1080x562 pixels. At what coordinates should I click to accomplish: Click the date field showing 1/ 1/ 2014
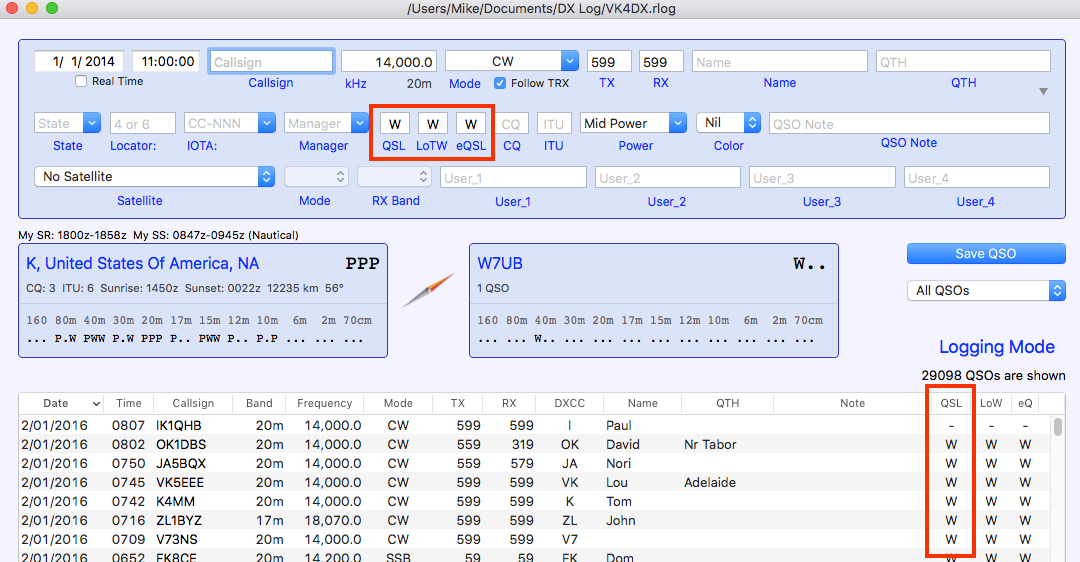click(79, 61)
